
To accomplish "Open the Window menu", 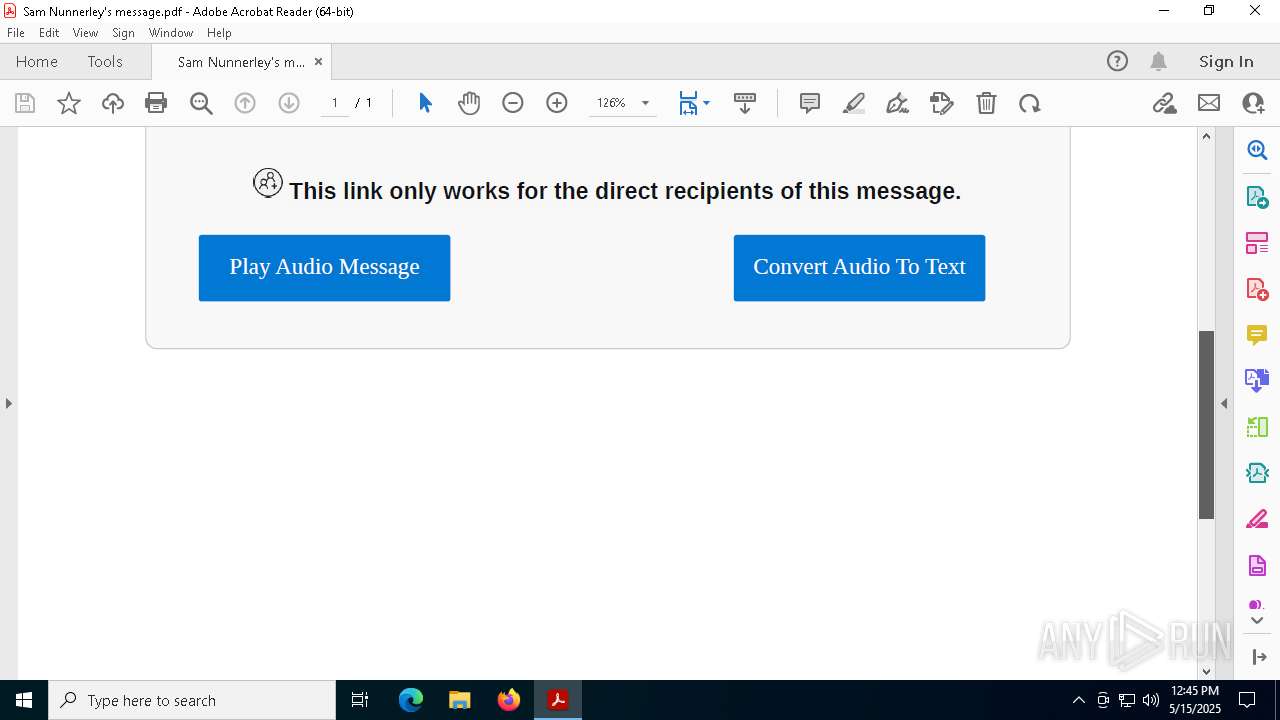I will point(171,33).
